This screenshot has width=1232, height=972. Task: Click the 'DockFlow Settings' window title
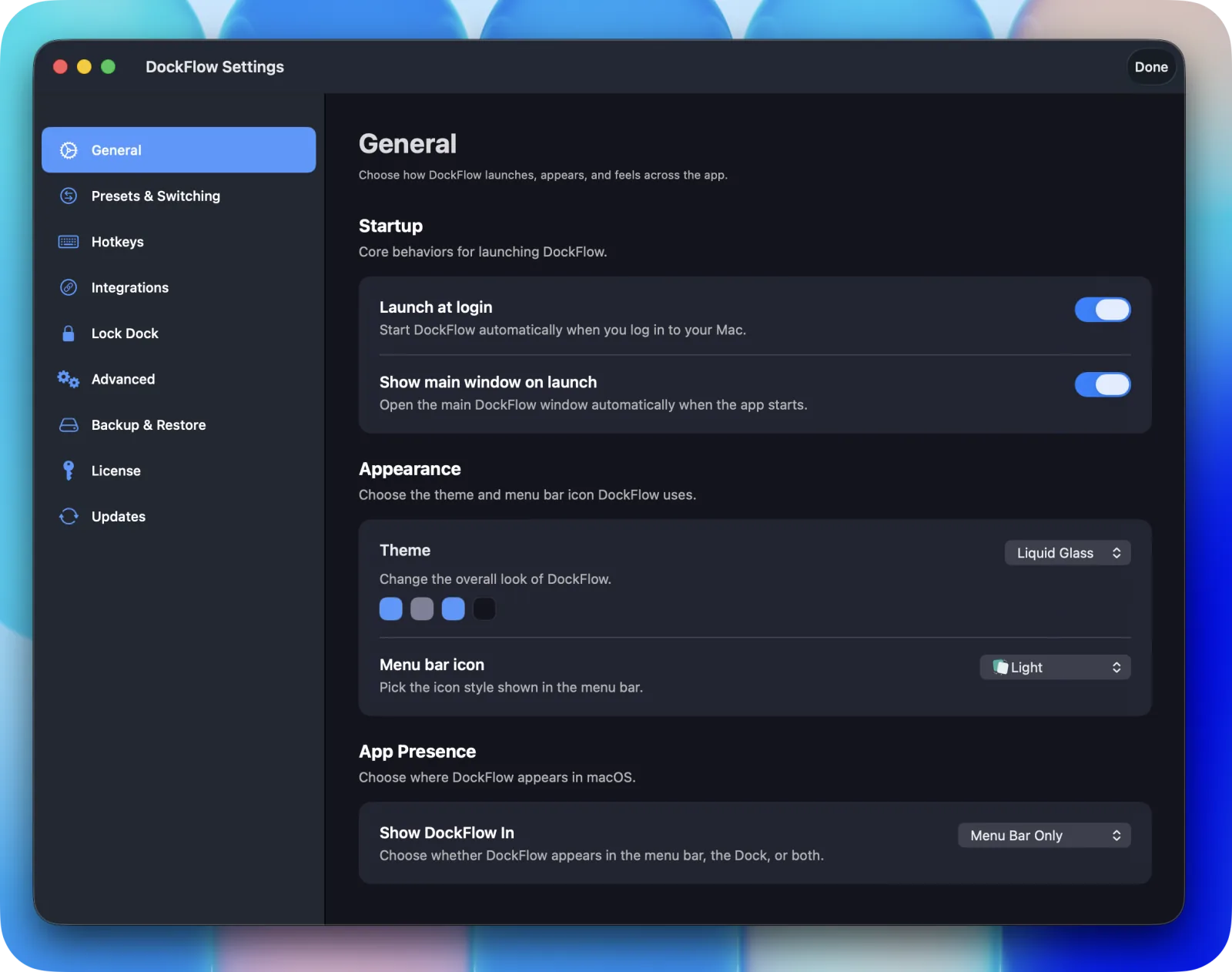click(x=215, y=67)
